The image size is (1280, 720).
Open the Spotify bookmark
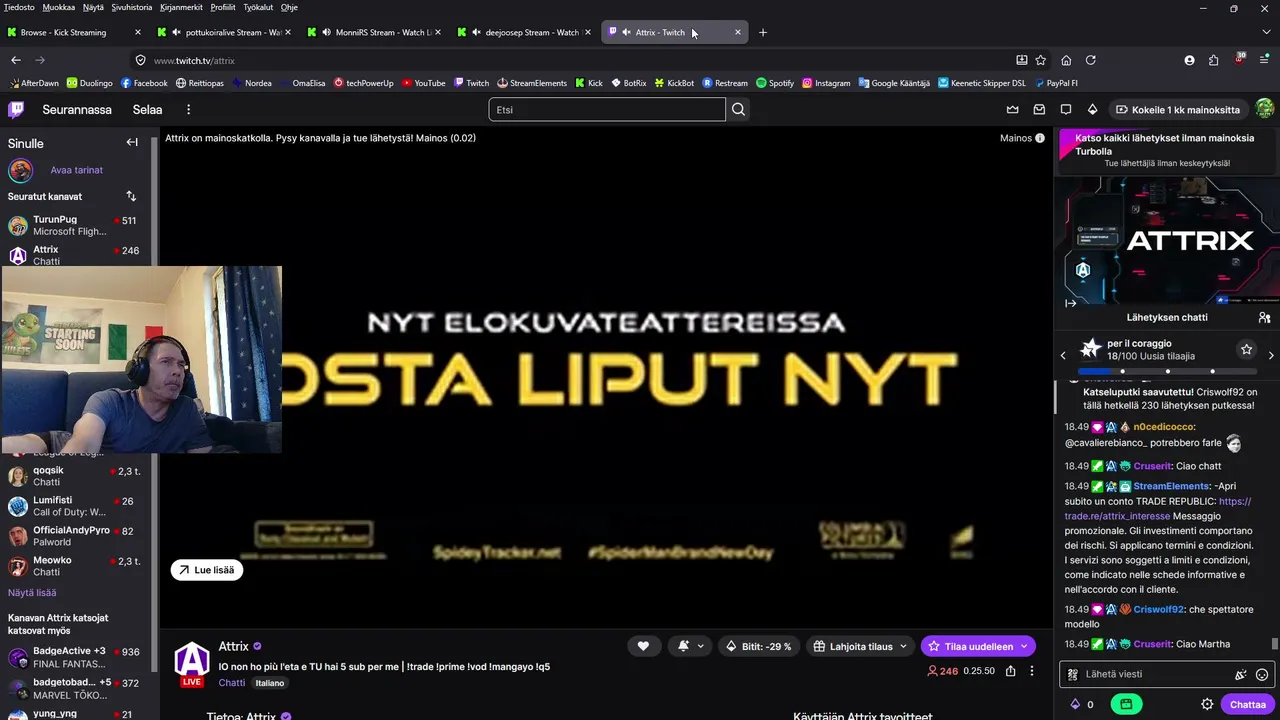pyautogui.click(x=775, y=83)
